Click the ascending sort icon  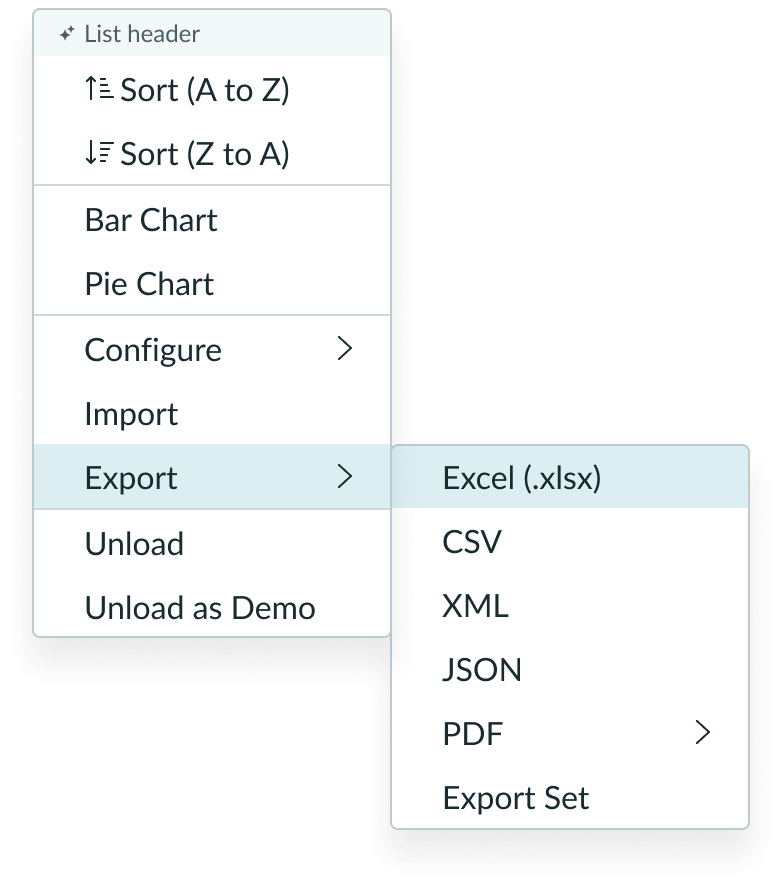click(x=98, y=89)
